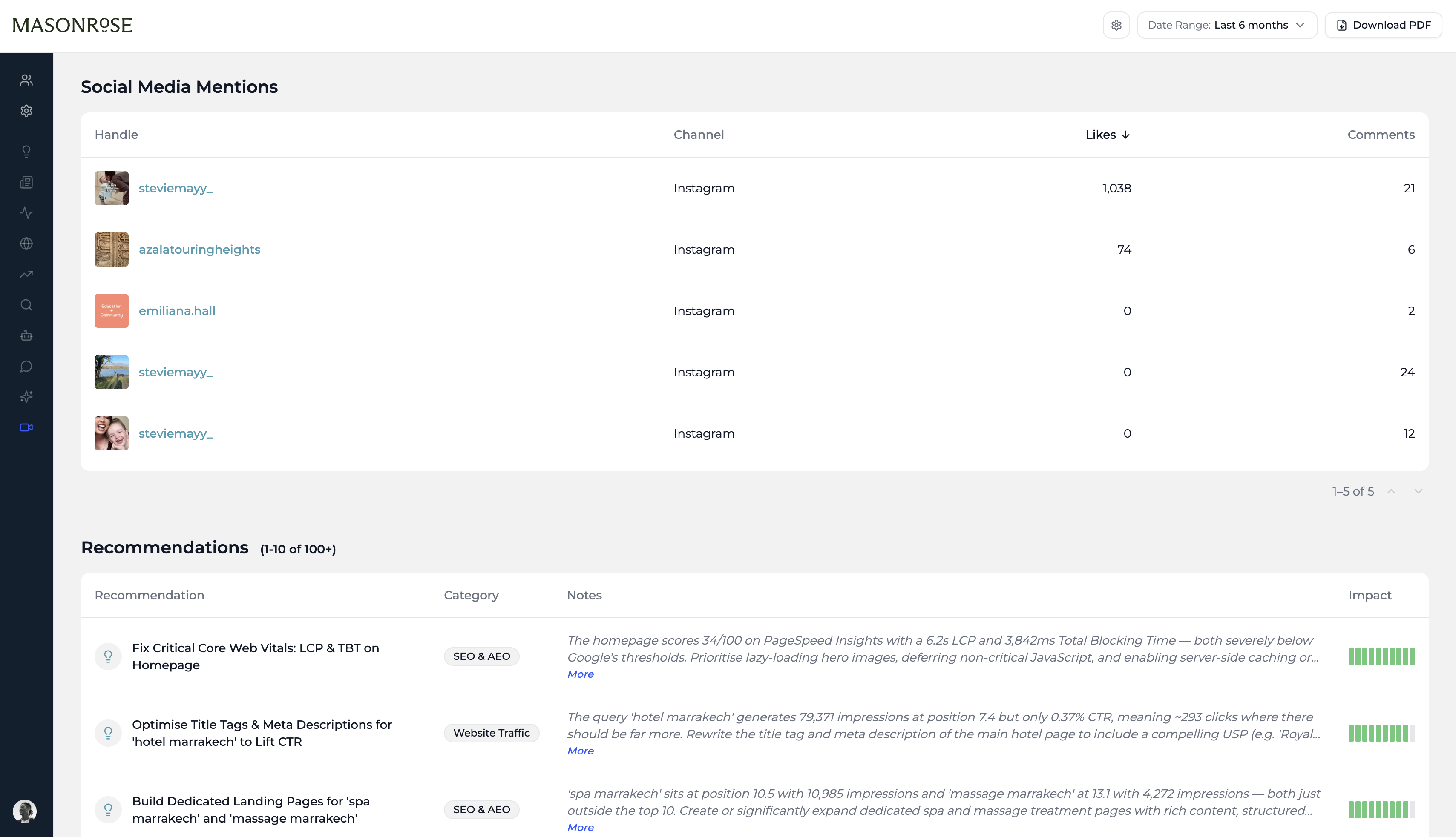This screenshot has height=837, width=1456.
Task: Click the Download PDF button
Action: pyautogui.click(x=1383, y=25)
